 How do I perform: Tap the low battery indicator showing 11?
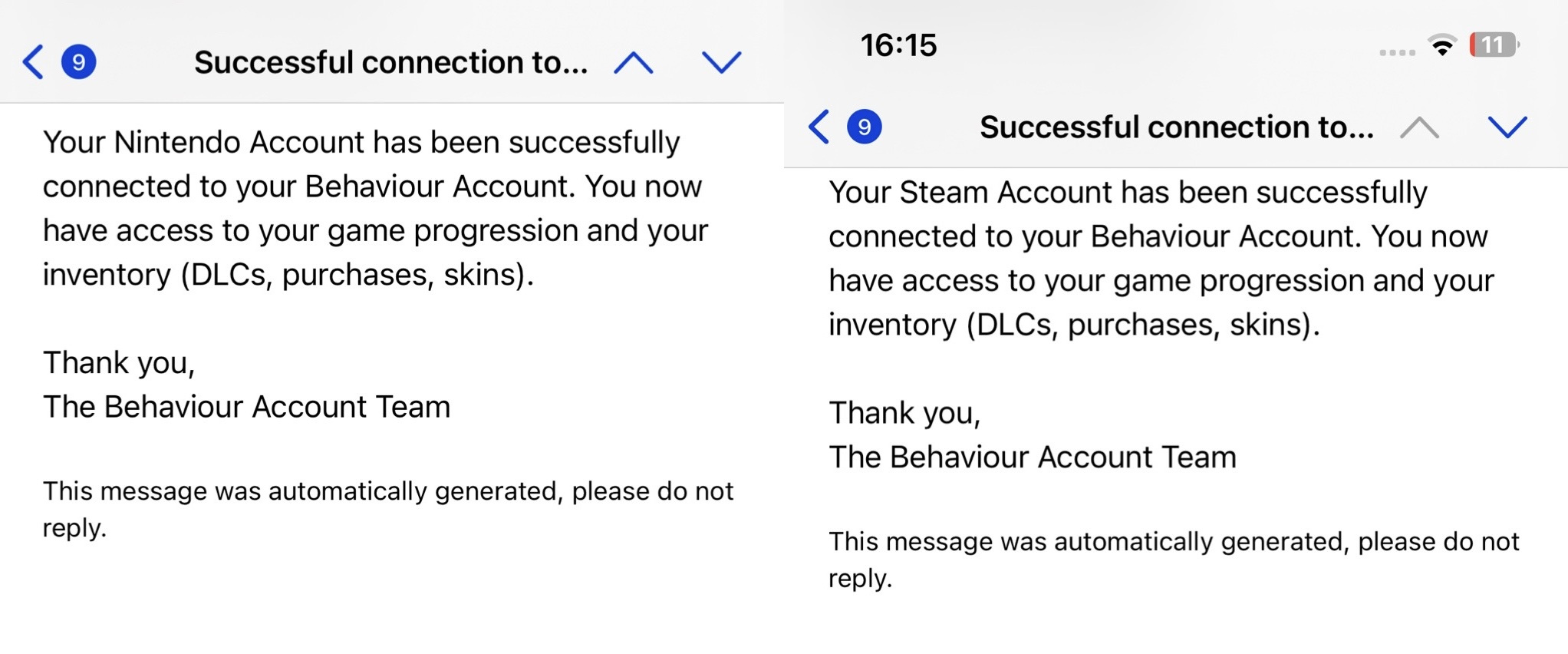pyautogui.click(x=1494, y=45)
